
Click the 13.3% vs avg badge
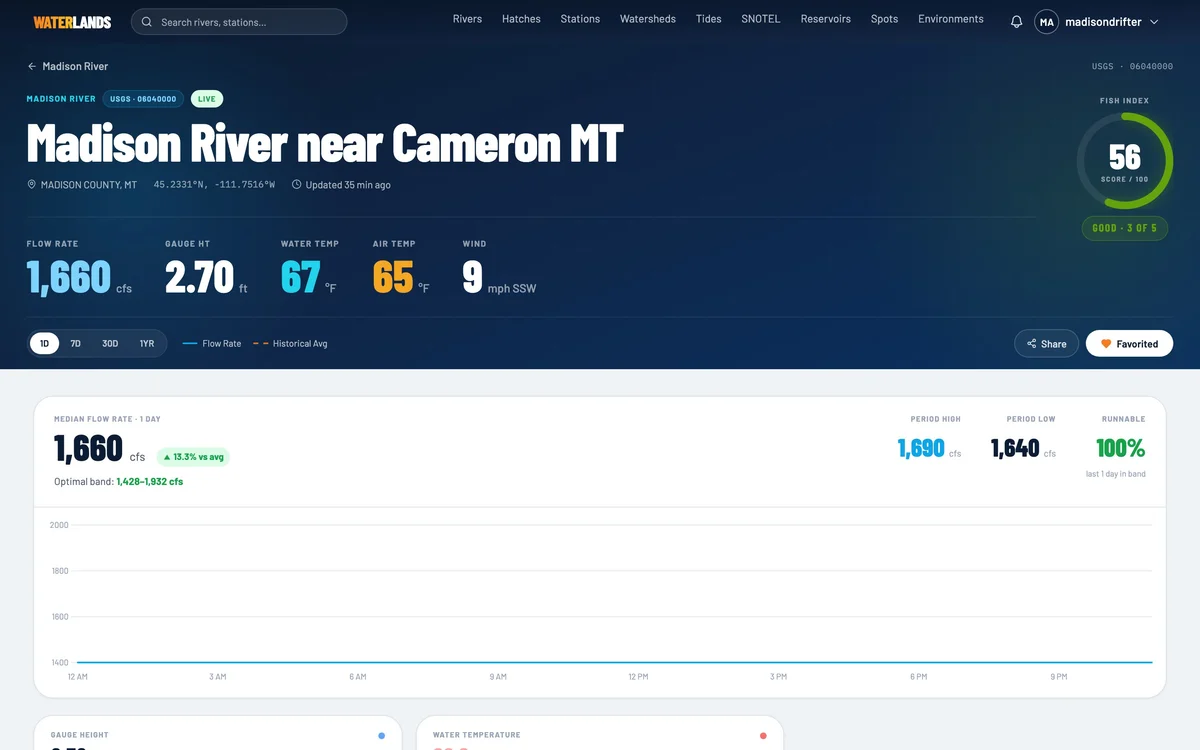point(193,457)
